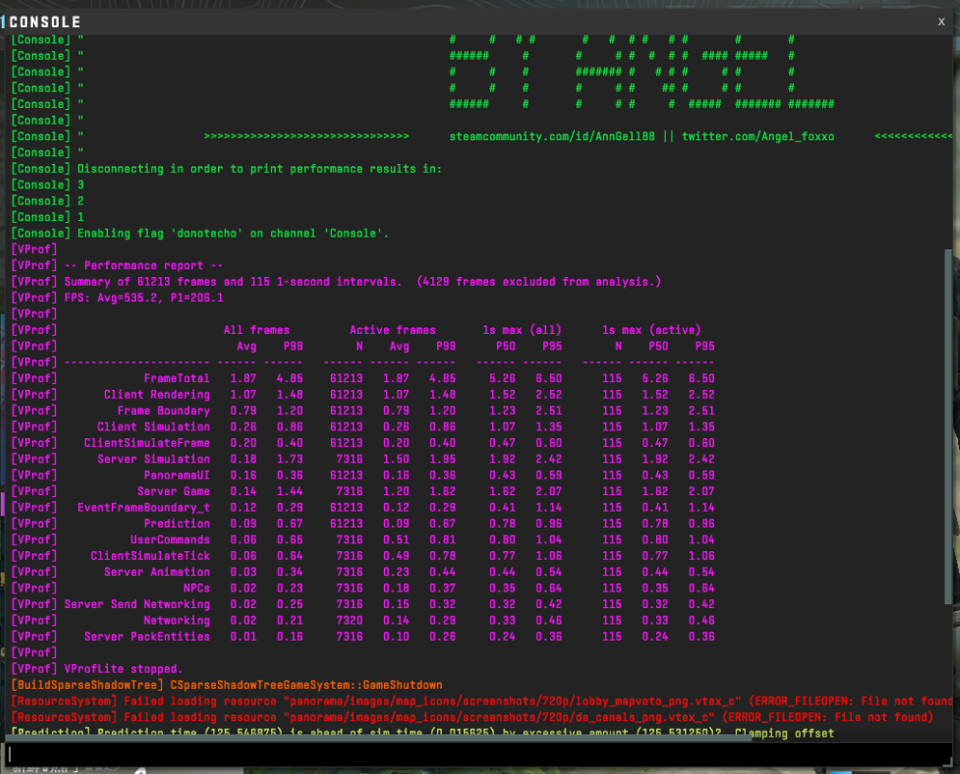Click the Server Send Networking row label
The width and height of the screenshot is (960, 774).
(137, 604)
